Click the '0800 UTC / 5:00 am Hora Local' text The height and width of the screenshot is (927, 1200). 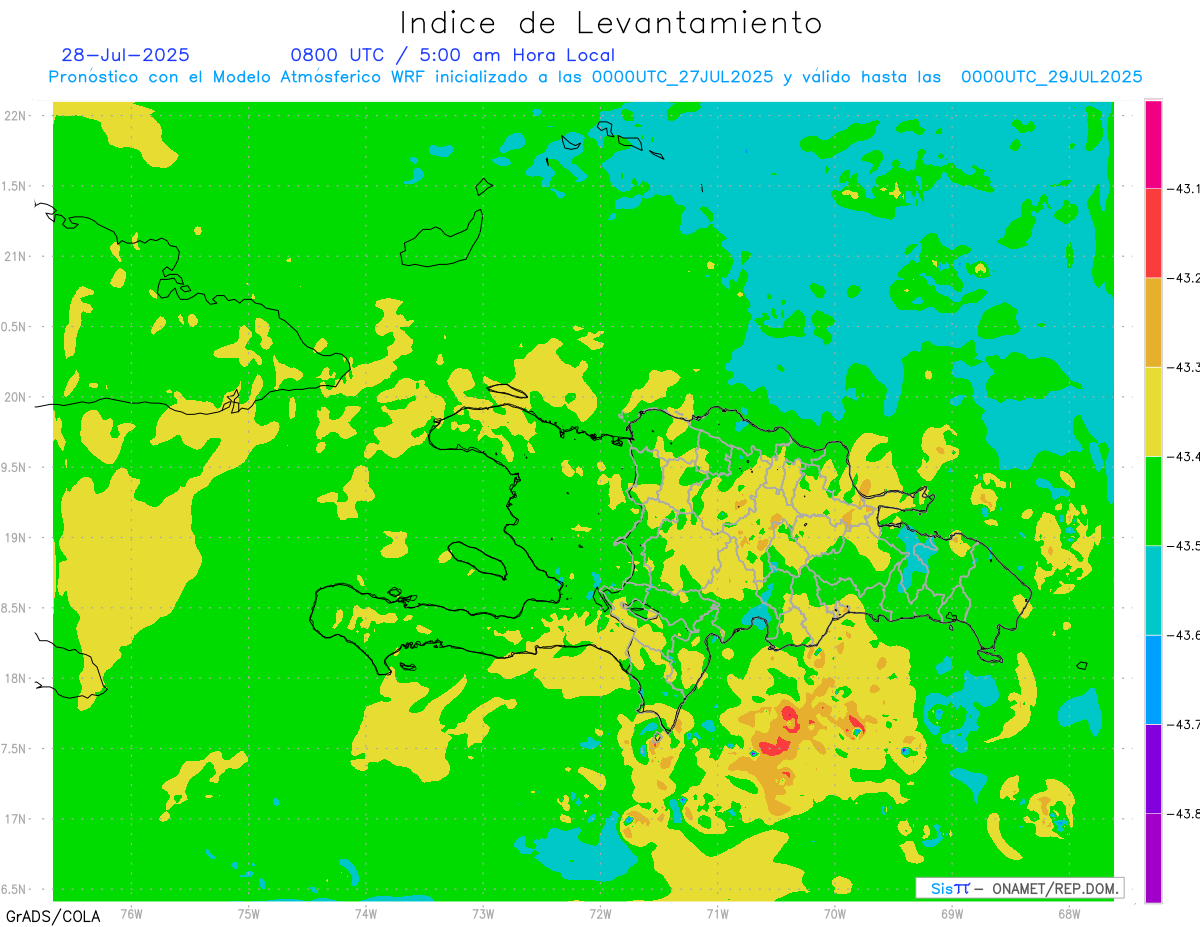point(453,55)
